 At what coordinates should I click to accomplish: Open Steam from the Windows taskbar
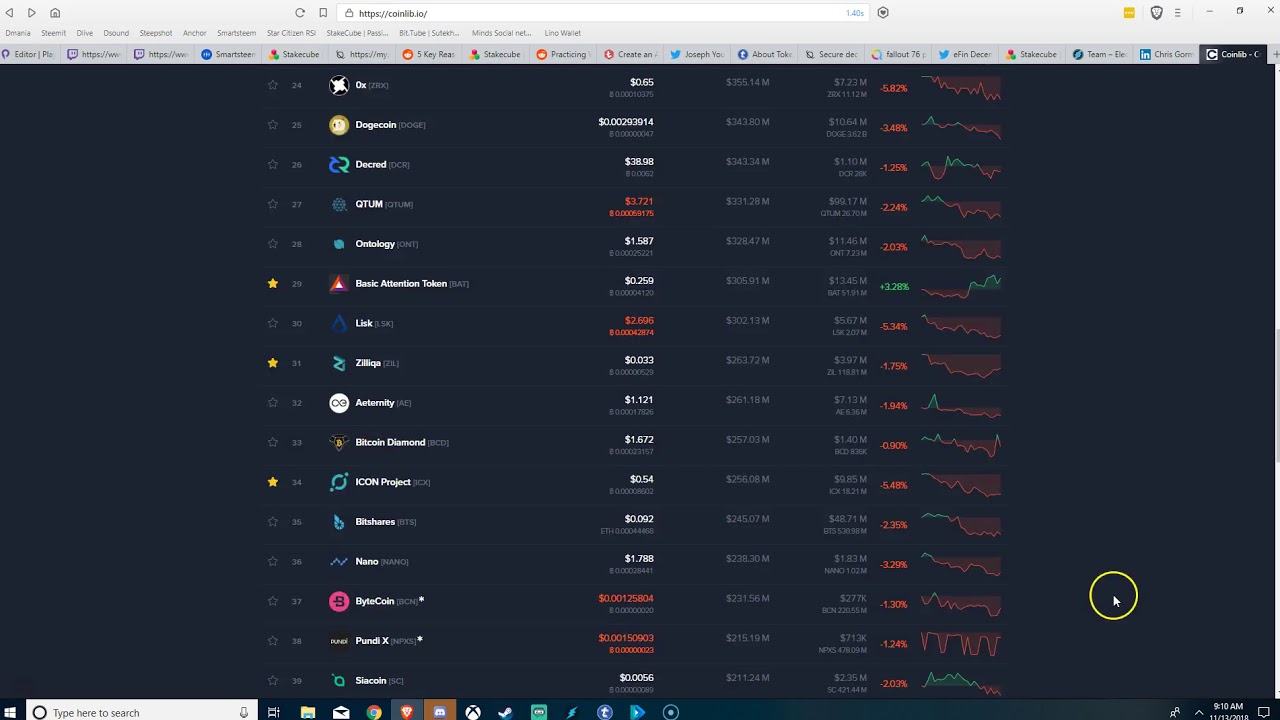tap(506, 712)
